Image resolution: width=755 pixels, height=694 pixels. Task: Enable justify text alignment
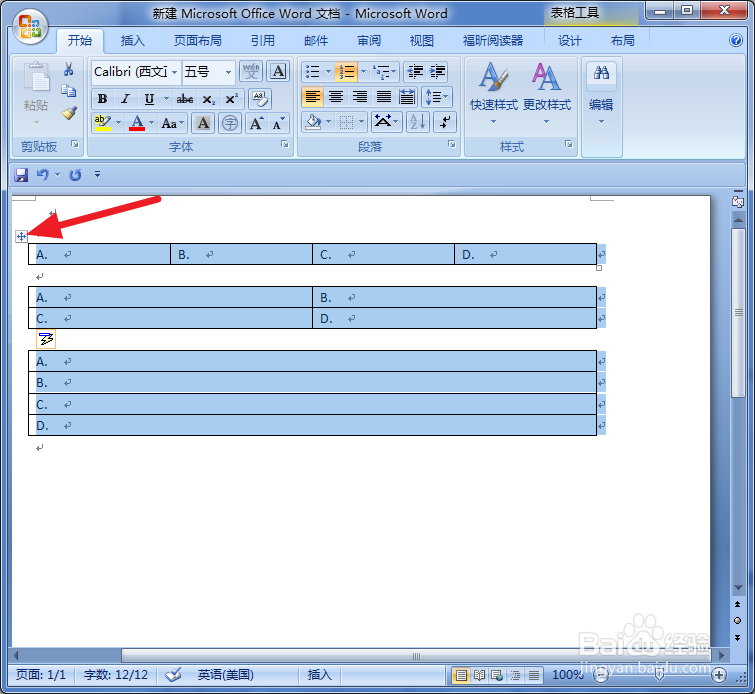[x=384, y=97]
